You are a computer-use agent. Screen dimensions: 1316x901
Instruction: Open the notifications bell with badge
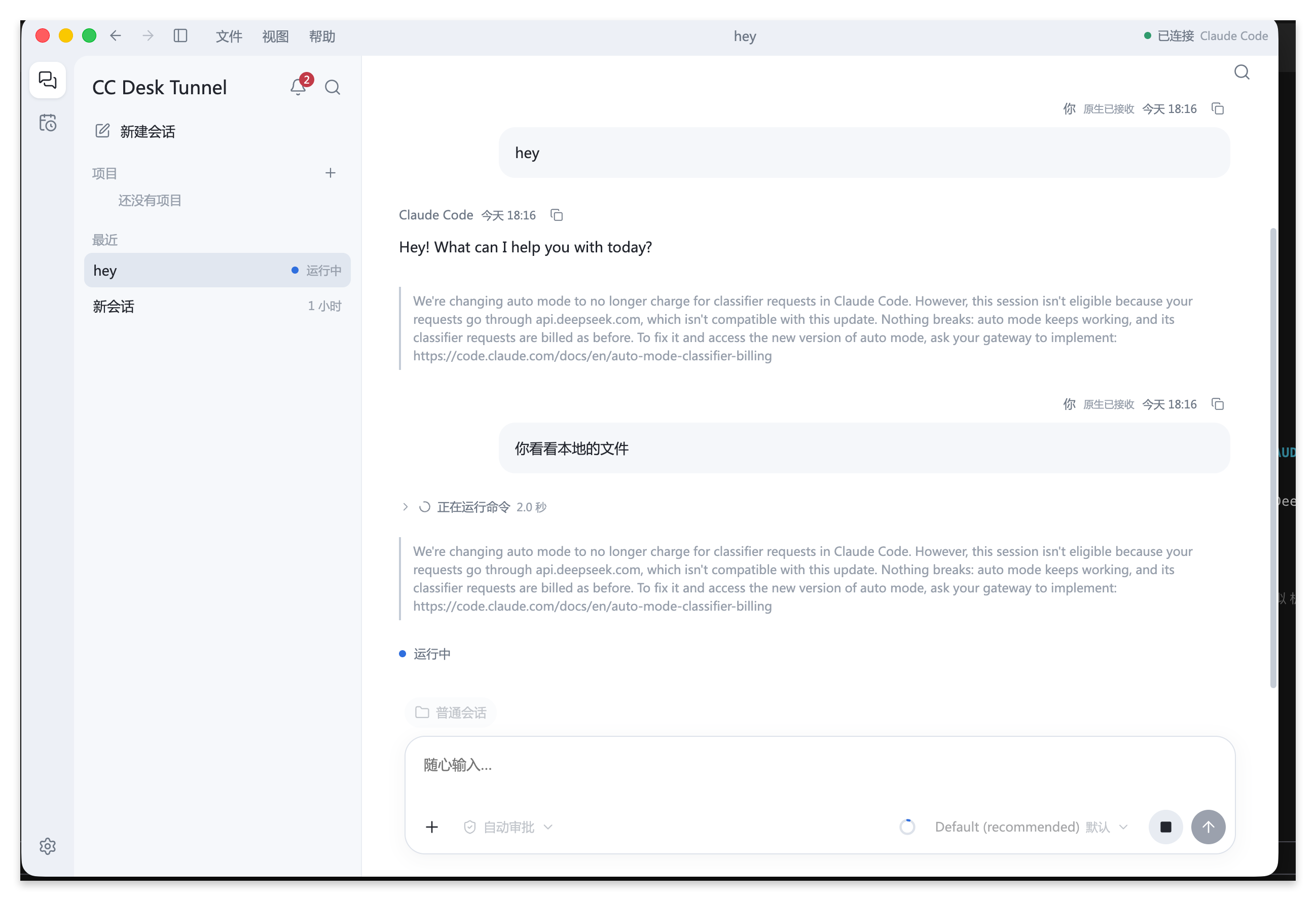pos(299,86)
